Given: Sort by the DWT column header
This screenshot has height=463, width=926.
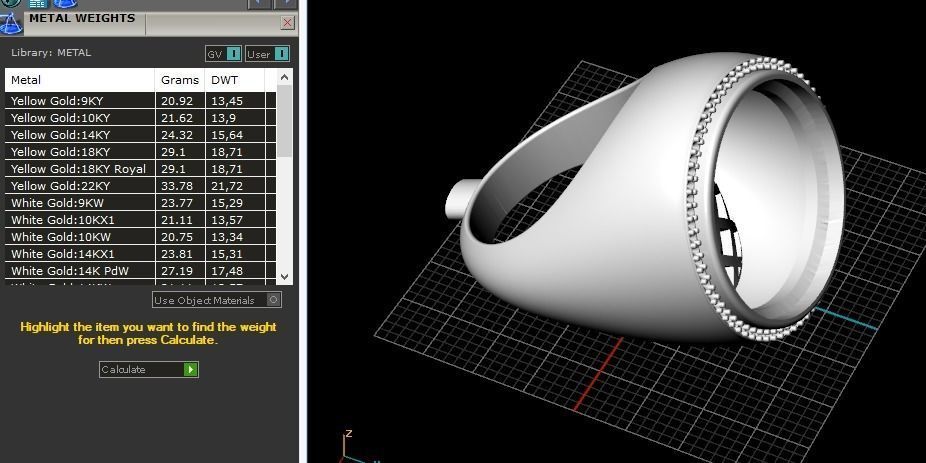Looking at the screenshot, I should (234, 80).
